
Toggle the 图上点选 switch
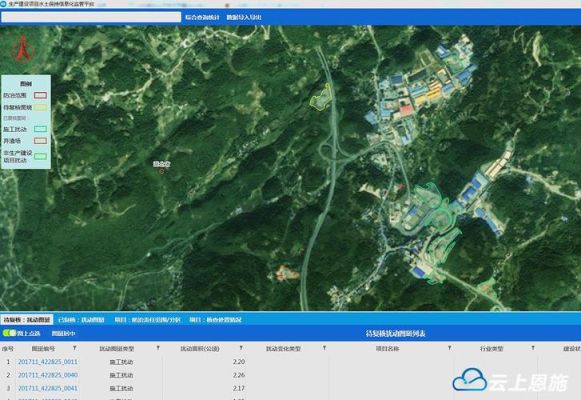[9, 333]
